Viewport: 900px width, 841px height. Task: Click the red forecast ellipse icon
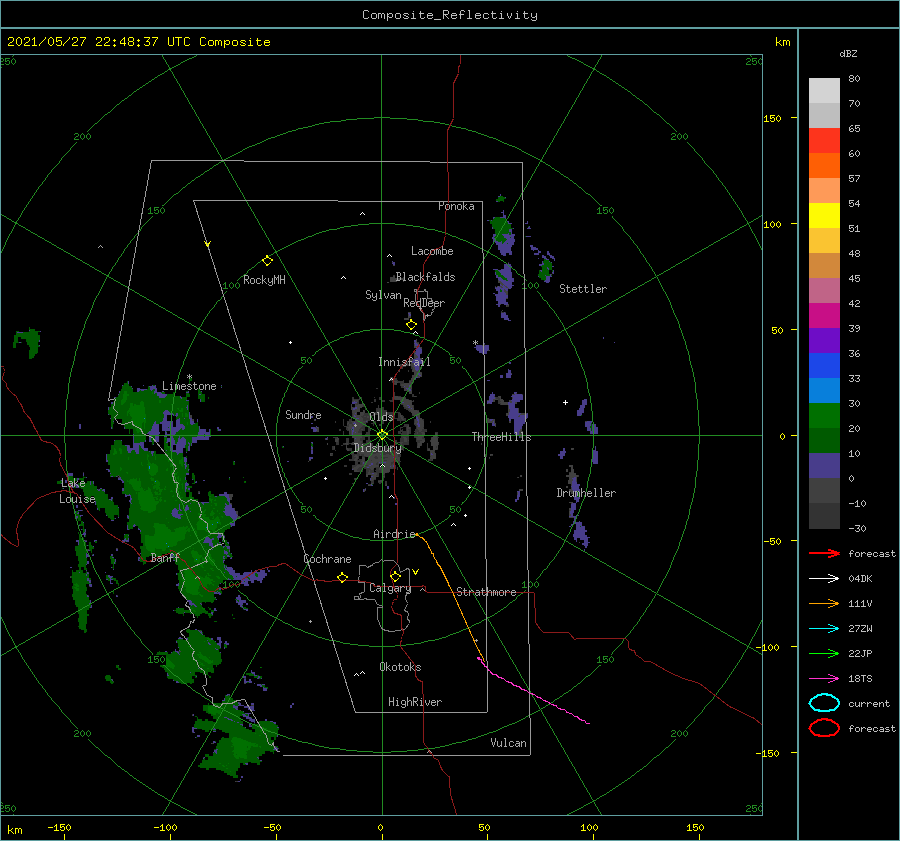(824, 728)
